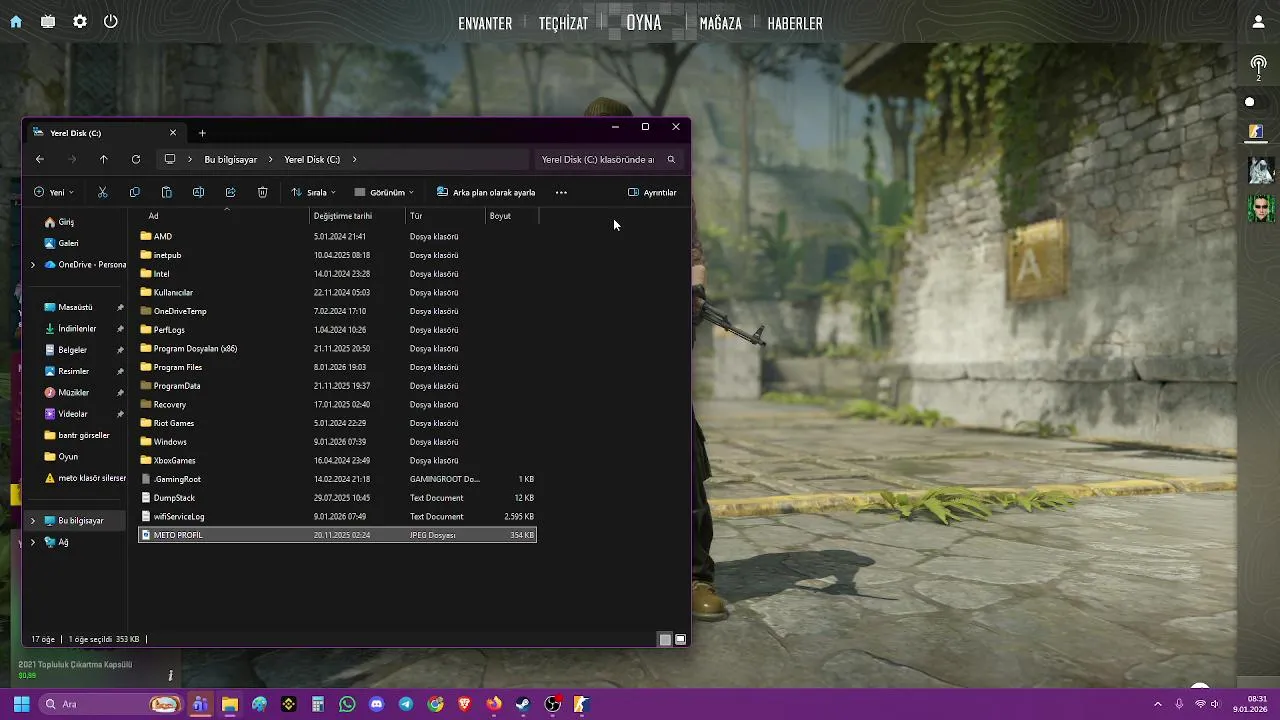1280x720 pixels.
Task: Open the game profile person icon
Action: pyautogui.click(x=1259, y=22)
